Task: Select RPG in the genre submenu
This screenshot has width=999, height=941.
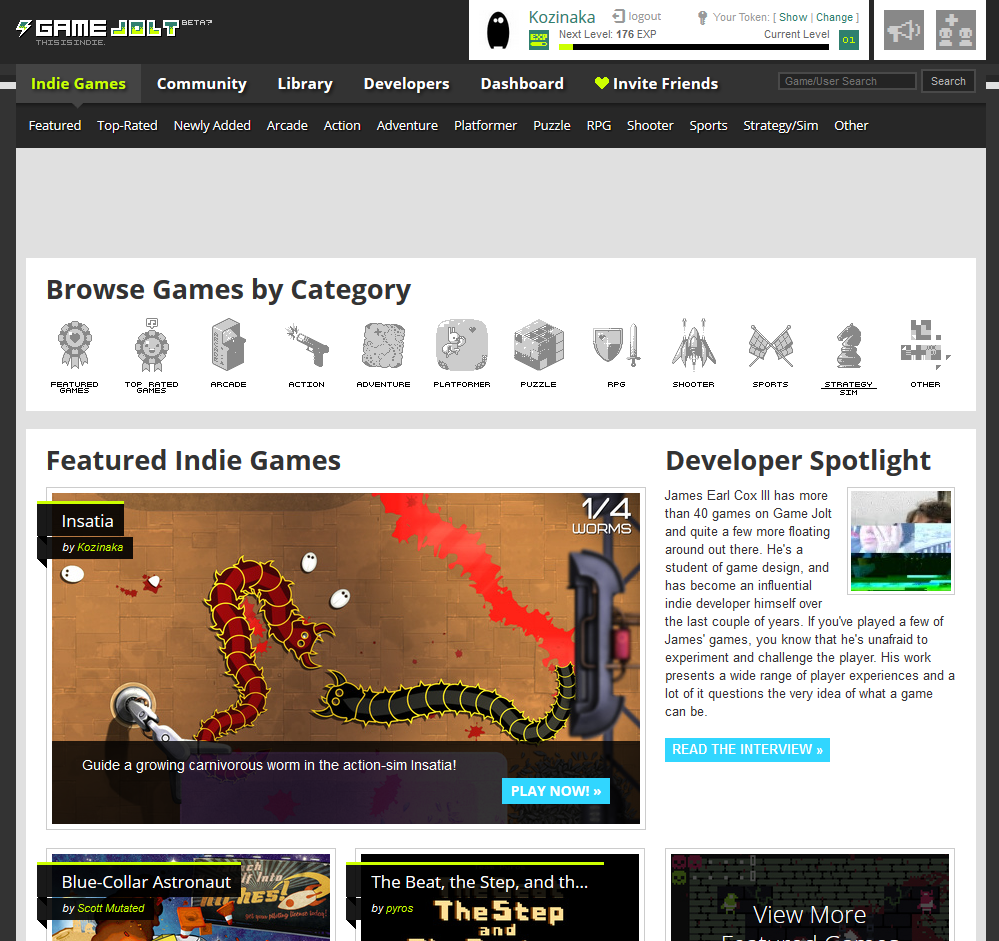Action: pos(599,126)
